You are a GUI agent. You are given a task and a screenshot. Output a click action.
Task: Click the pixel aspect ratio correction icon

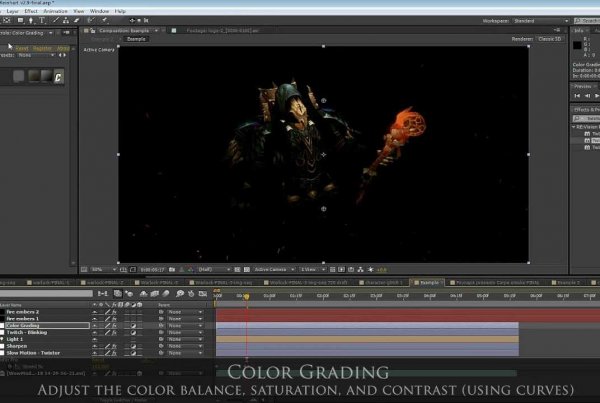coord(333,270)
